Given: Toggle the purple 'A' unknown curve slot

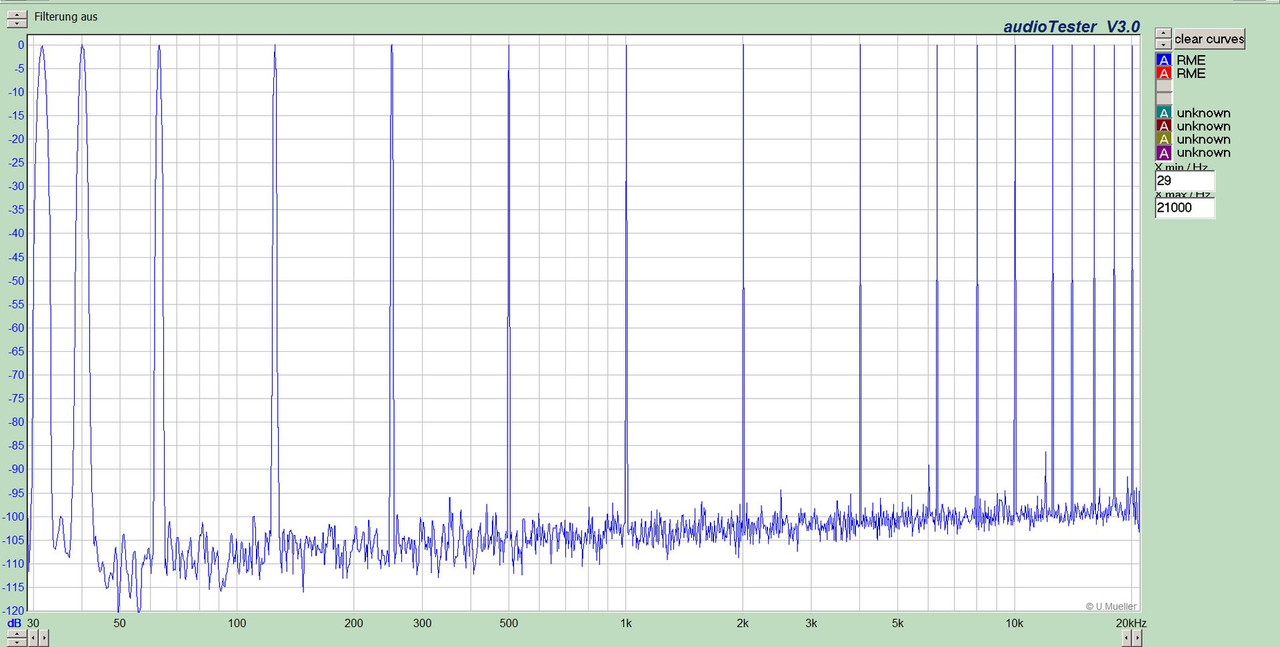Looking at the screenshot, I should (1163, 152).
